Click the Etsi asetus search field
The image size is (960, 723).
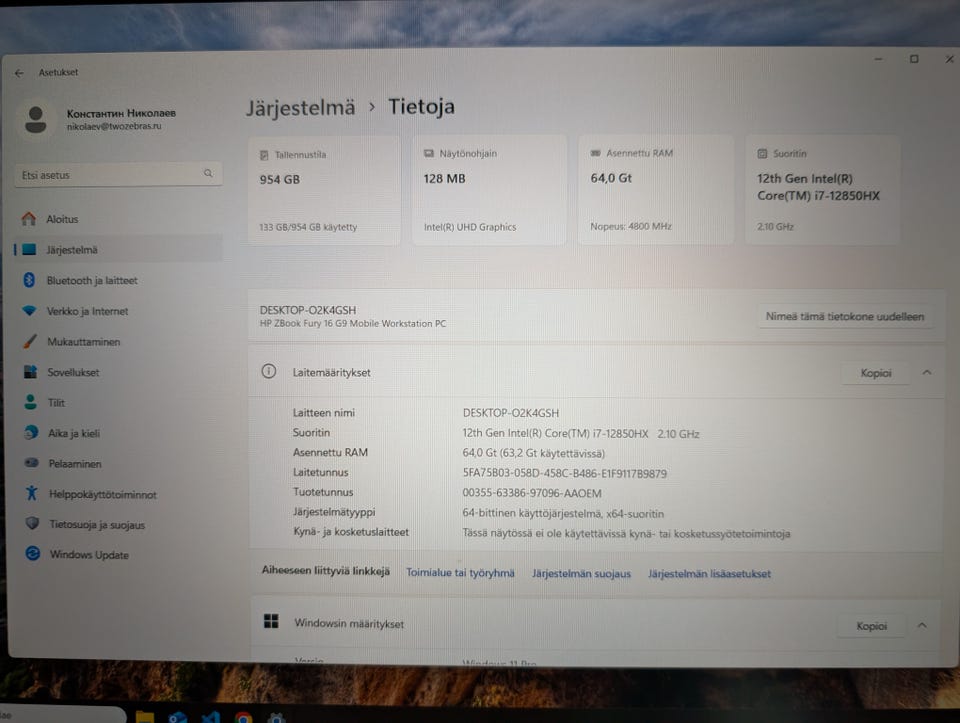tap(118, 174)
